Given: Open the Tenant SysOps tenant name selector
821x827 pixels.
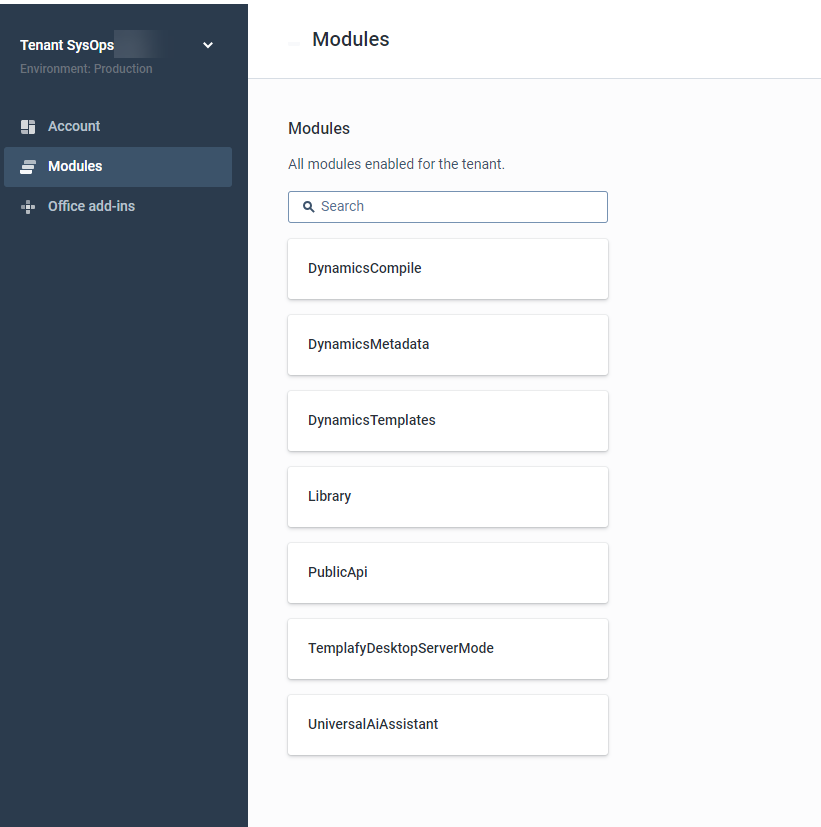Looking at the screenshot, I should click(67, 45).
